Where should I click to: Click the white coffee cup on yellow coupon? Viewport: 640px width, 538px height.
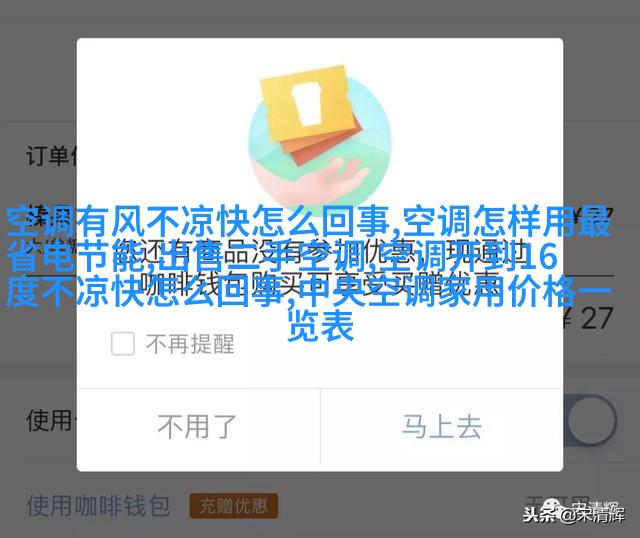click(308, 104)
